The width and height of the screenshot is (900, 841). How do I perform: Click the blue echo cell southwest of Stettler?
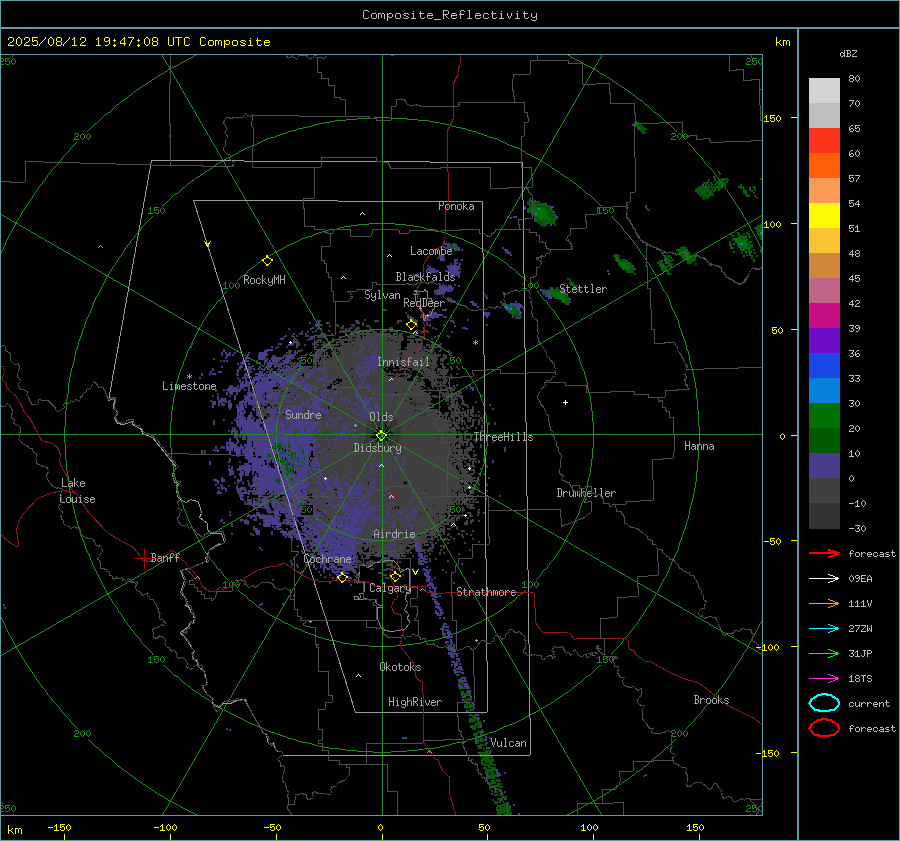(x=513, y=309)
